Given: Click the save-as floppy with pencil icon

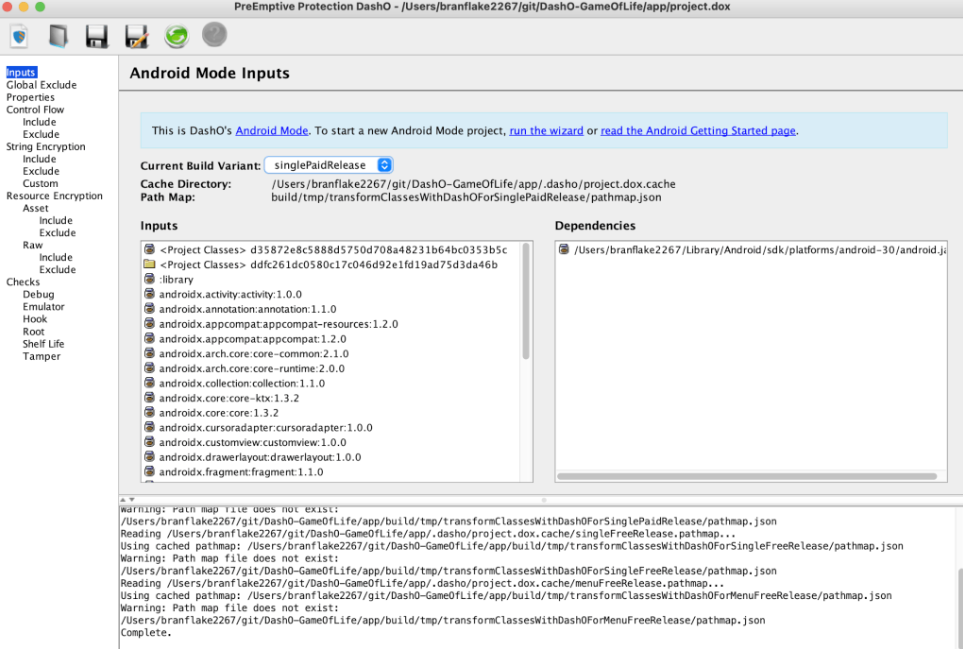Looking at the screenshot, I should [136, 37].
